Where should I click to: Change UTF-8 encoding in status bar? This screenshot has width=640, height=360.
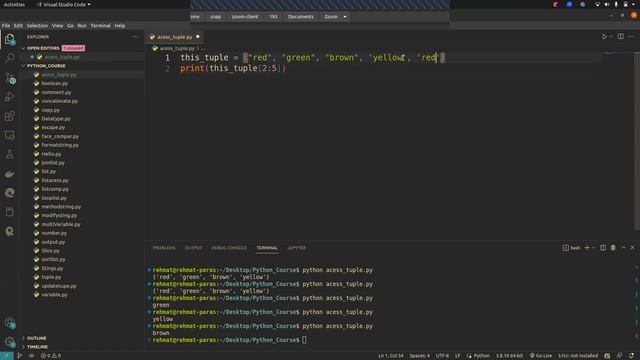click(x=442, y=356)
